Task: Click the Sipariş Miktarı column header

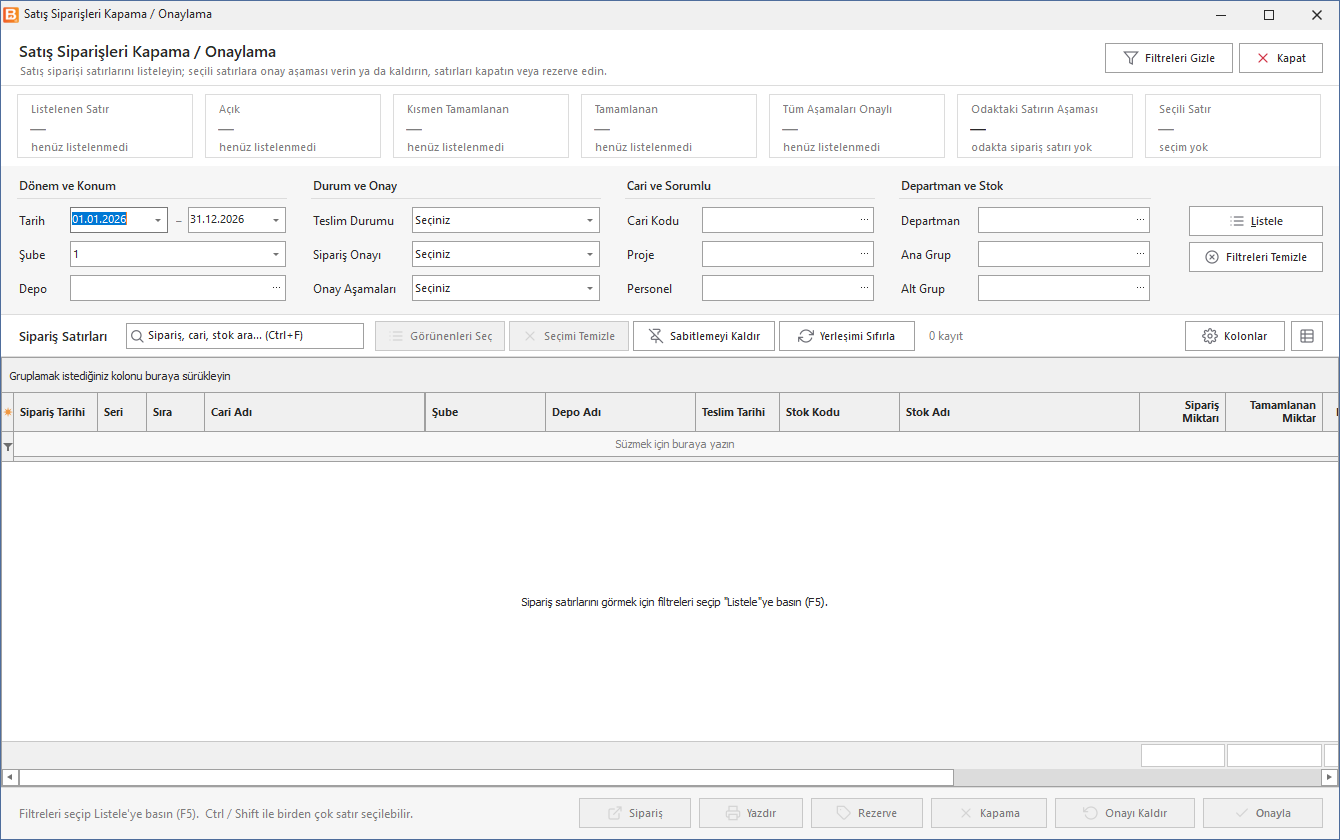Action: click(1182, 412)
